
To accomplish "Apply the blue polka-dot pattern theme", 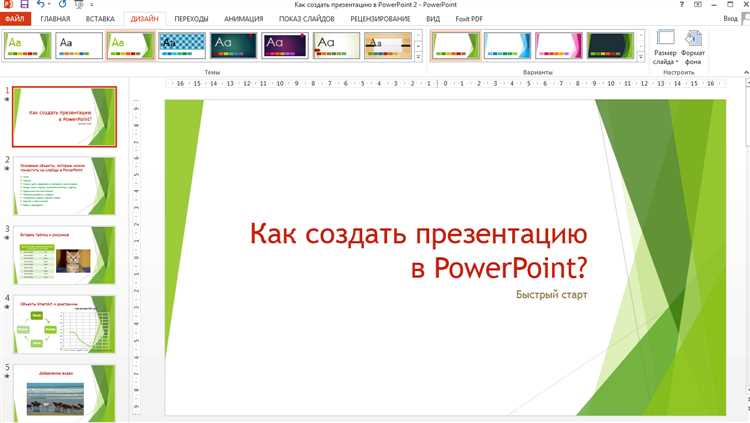I will click(x=182, y=45).
